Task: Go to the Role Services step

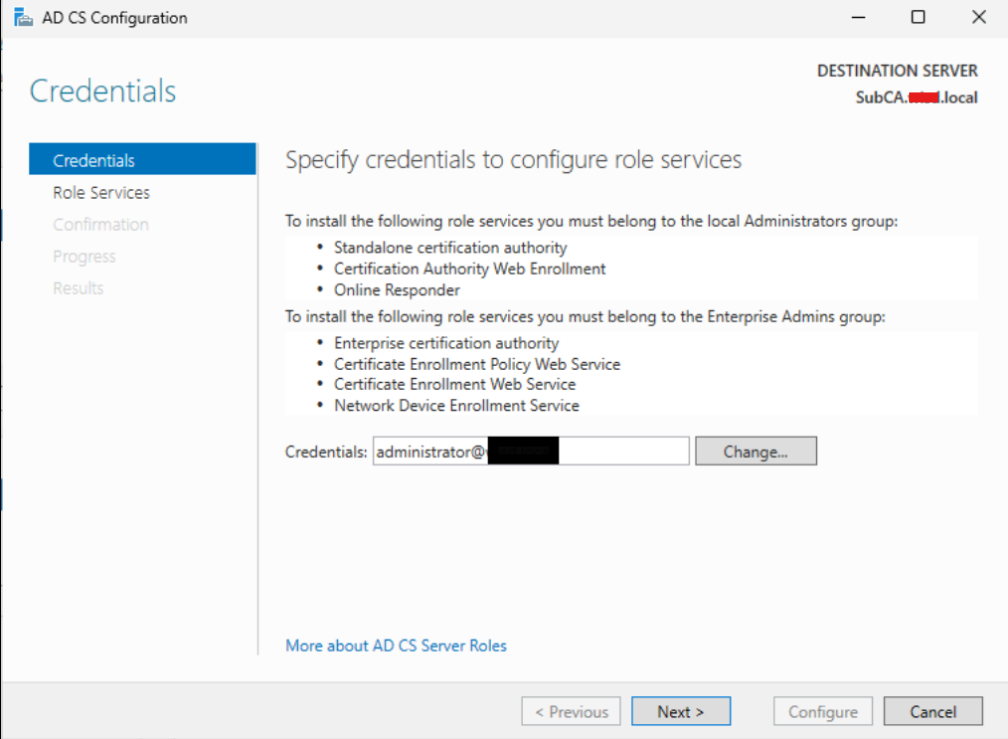Action: pyautogui.click(x=101, y=193)
